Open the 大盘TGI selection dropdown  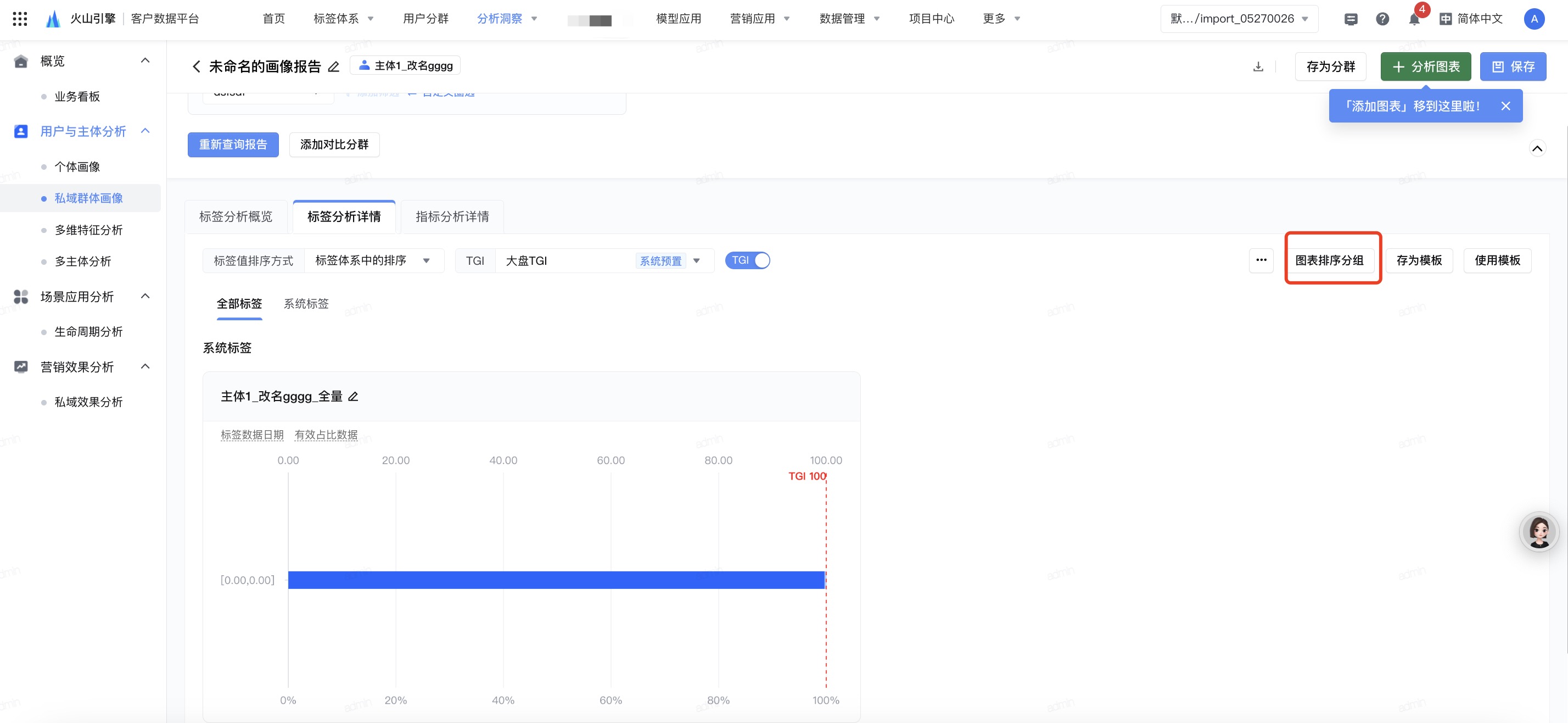pyautogui.click(x=603, y=260)
